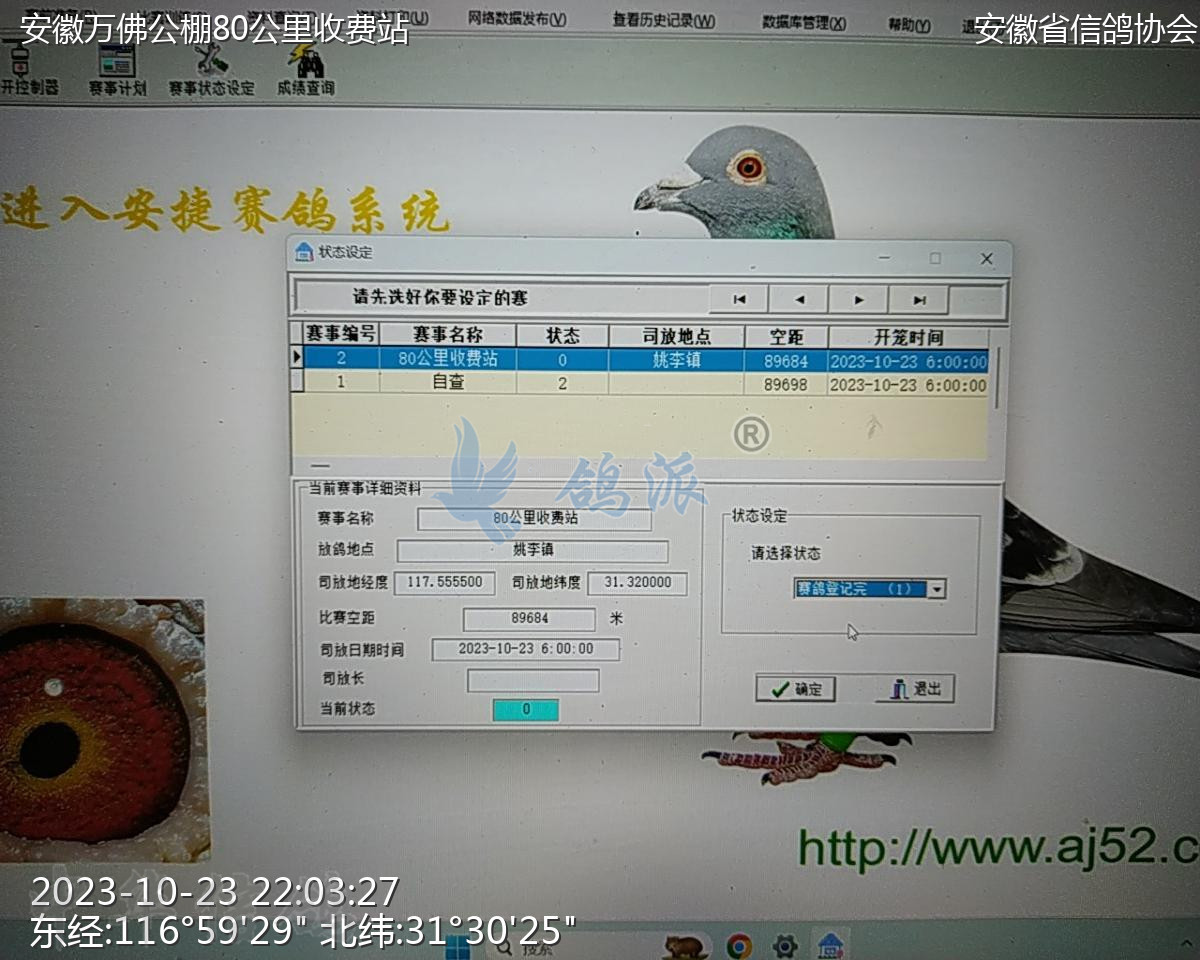Click the cyan 当前状态 box showing 0
The width and height of the screenshot is (1200, 960).
tap(526, 710)
